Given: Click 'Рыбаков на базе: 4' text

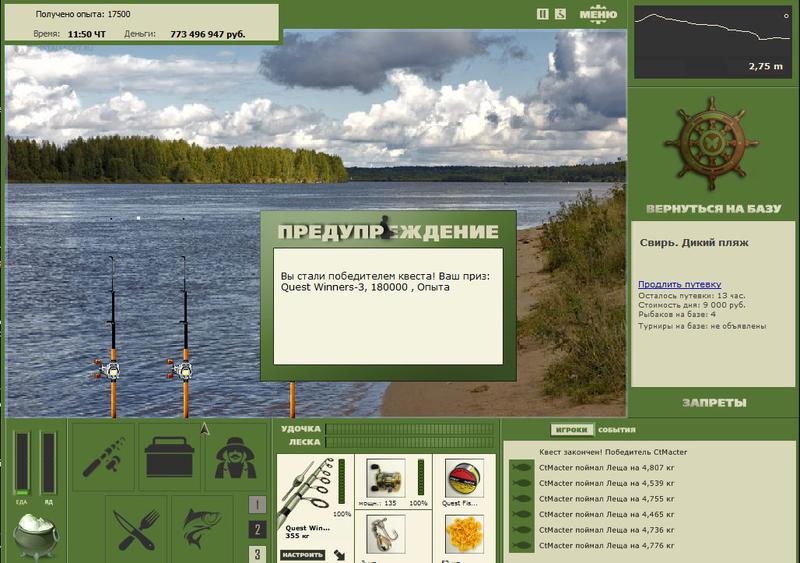Looking at the screenshot, I should coord(677,314).
